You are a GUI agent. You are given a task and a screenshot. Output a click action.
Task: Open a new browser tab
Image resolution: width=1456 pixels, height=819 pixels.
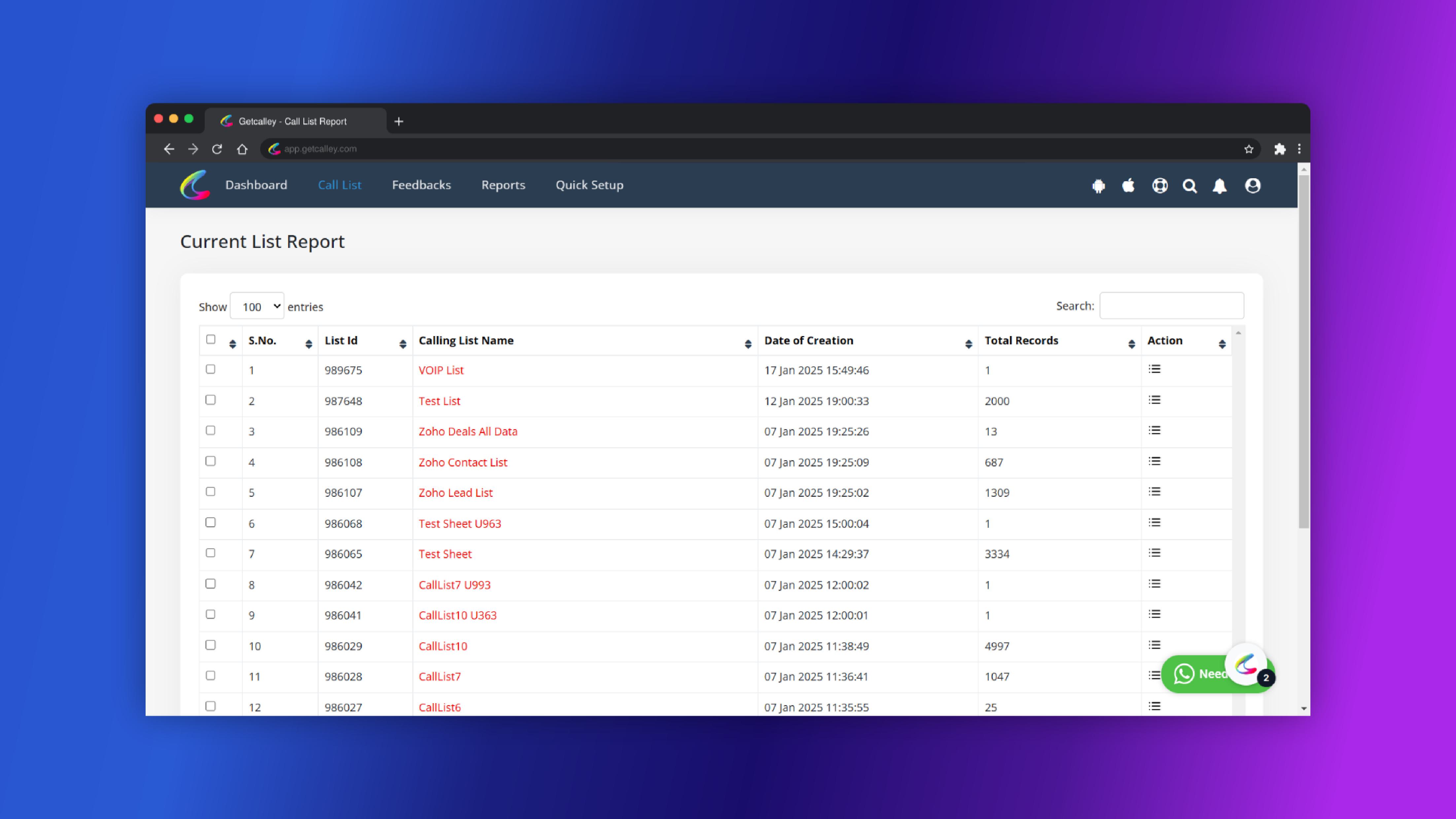[x=399, y=121]
